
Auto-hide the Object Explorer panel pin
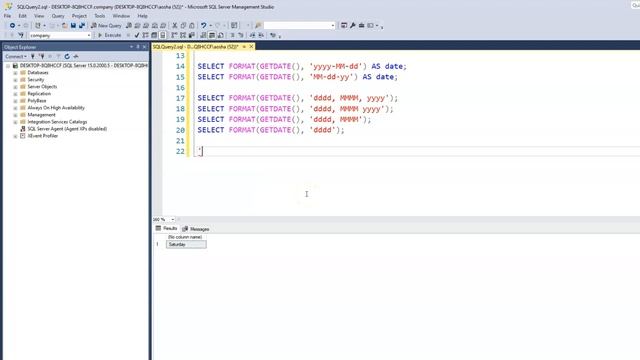(x=138, y=47)
